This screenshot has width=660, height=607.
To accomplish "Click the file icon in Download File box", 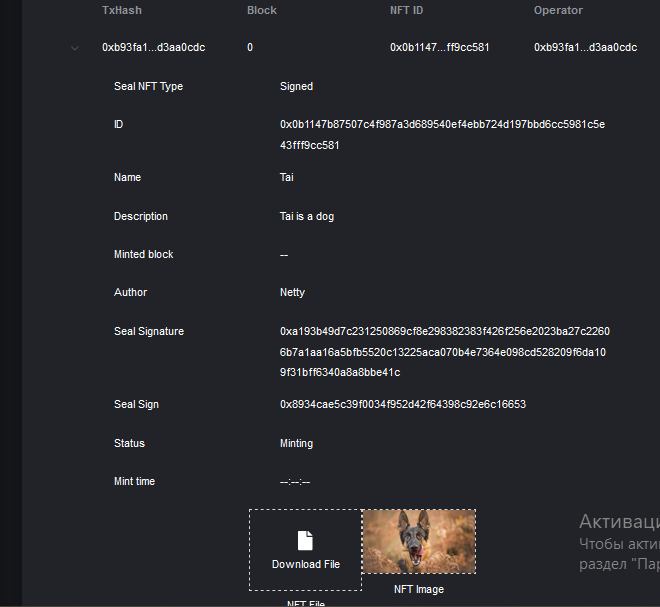I will tap(305, 540).
